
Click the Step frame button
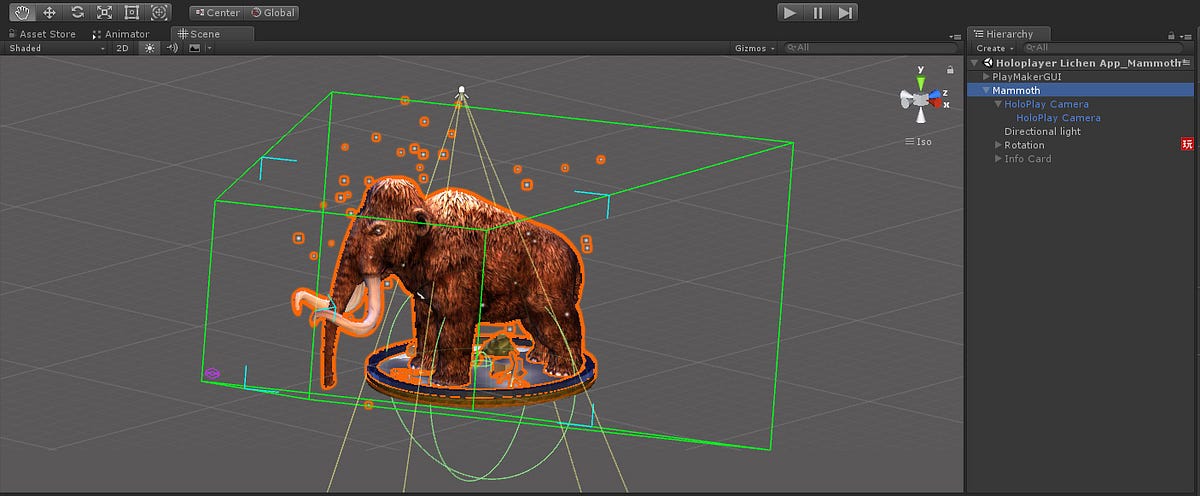(845, 13)
